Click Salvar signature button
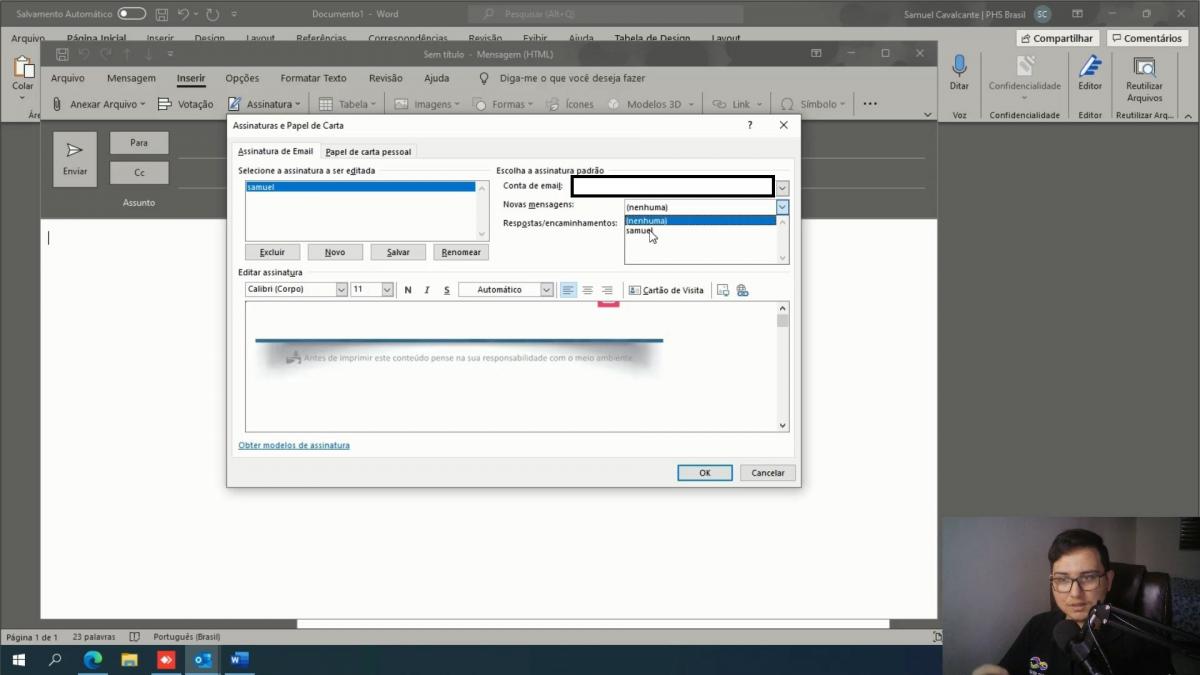Screen dimensions: 1200x675 pos(398,252)
